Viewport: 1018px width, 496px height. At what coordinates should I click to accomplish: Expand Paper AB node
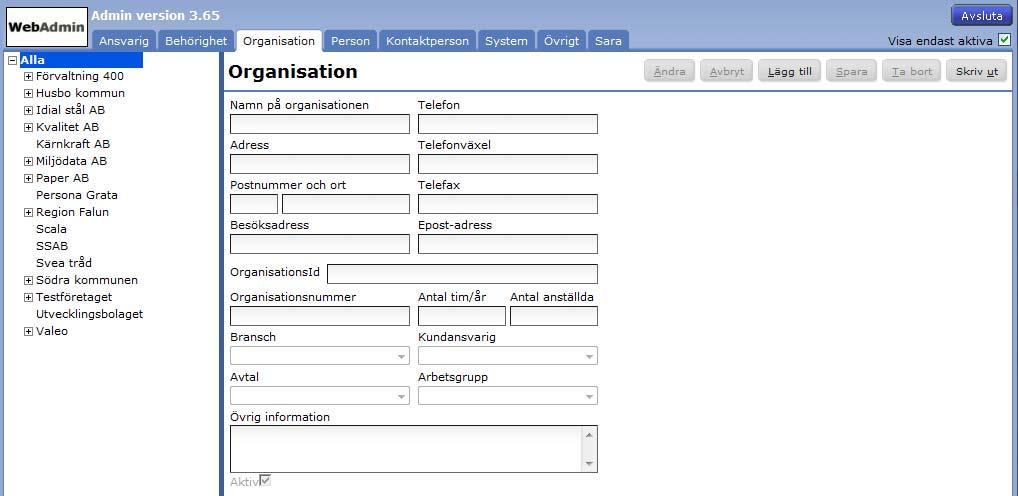click(x=29, y=179)
